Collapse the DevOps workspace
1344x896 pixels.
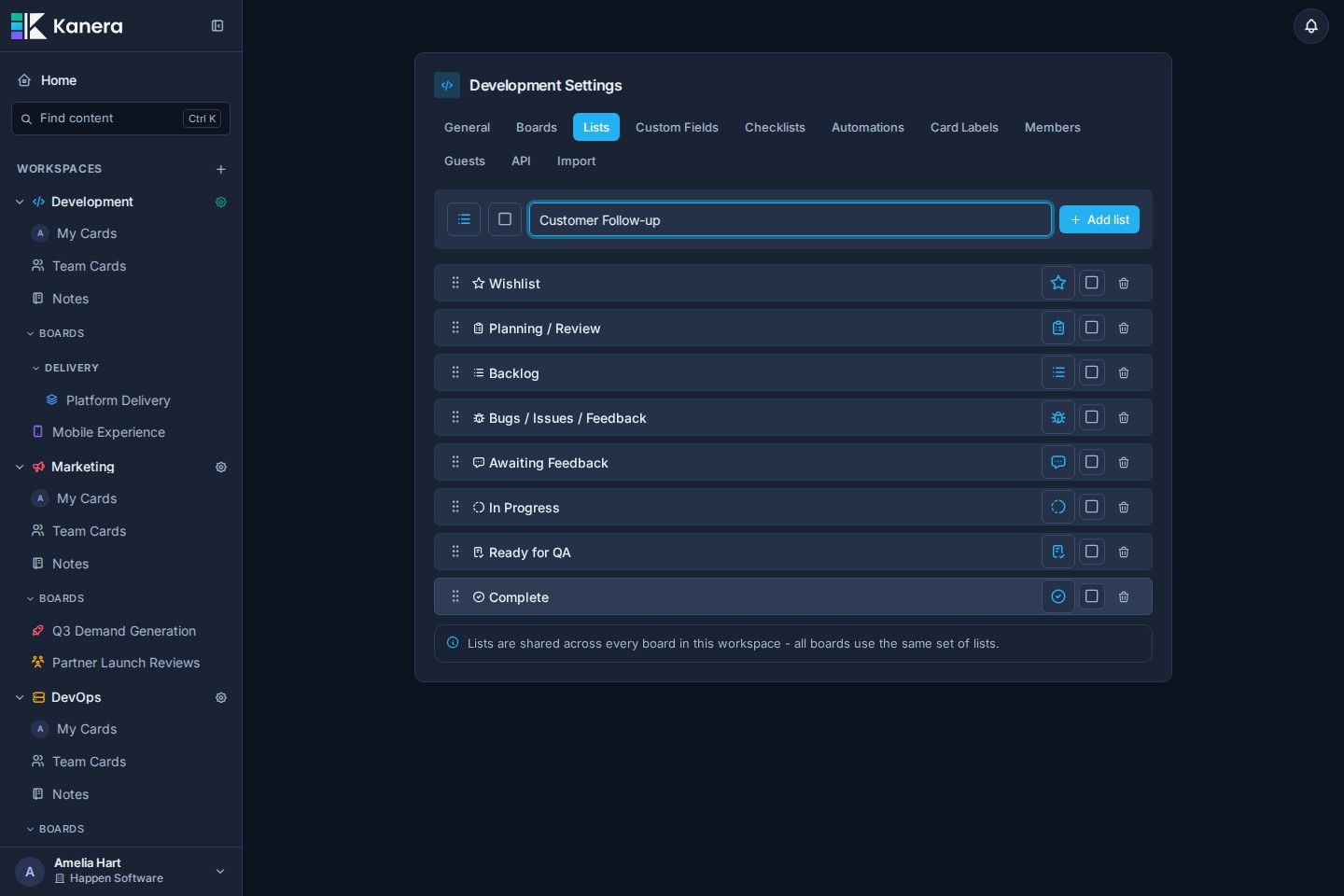[x=20, y=697]
